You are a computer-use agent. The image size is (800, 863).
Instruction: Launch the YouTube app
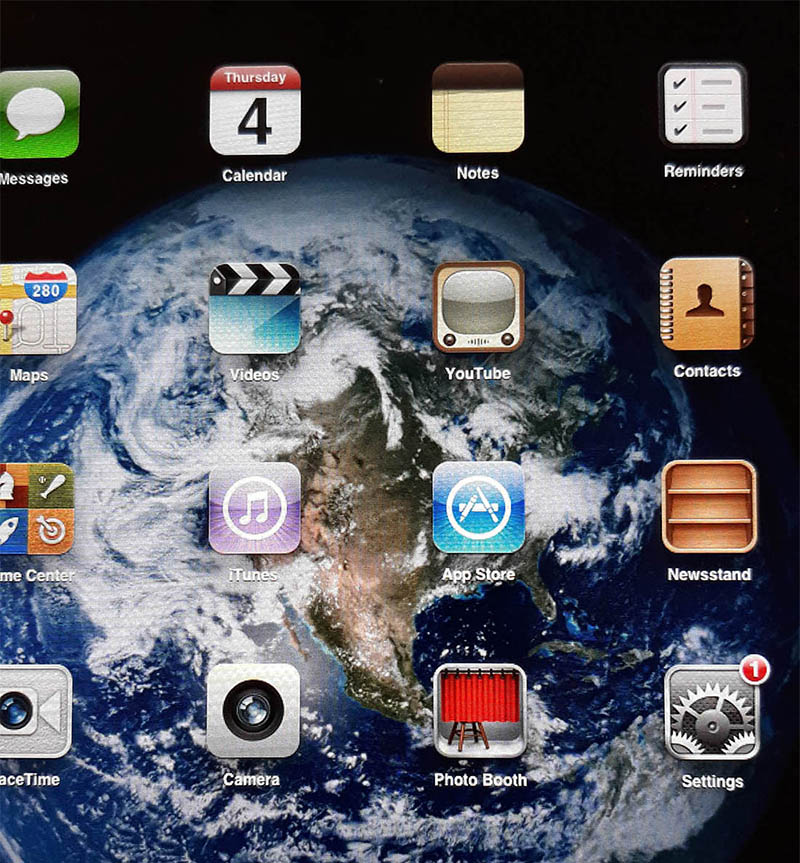(478, 307)
